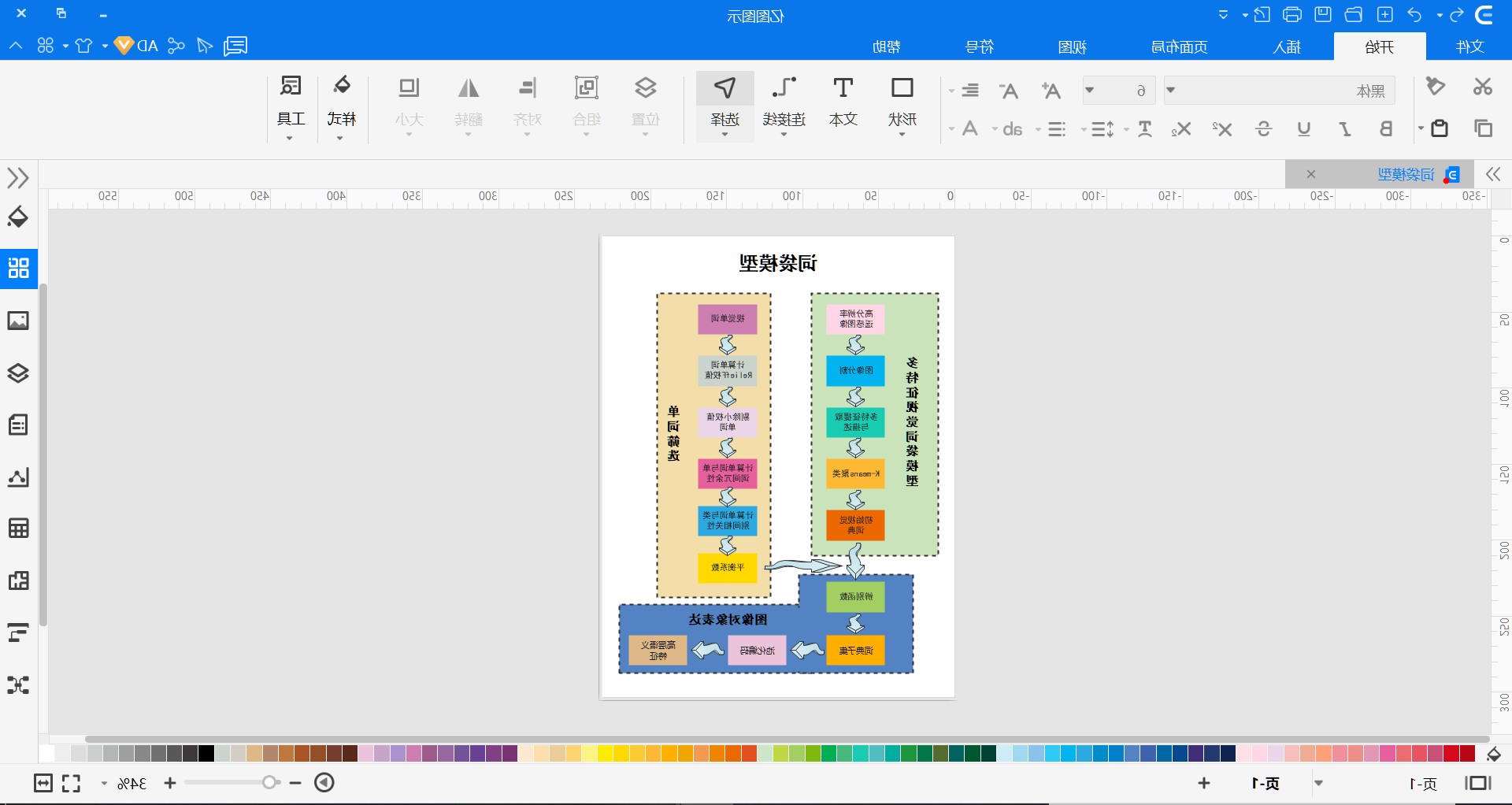Click the Share nodes icon
This screenshot has height=805, width=1512.
(x=176, y=46)
